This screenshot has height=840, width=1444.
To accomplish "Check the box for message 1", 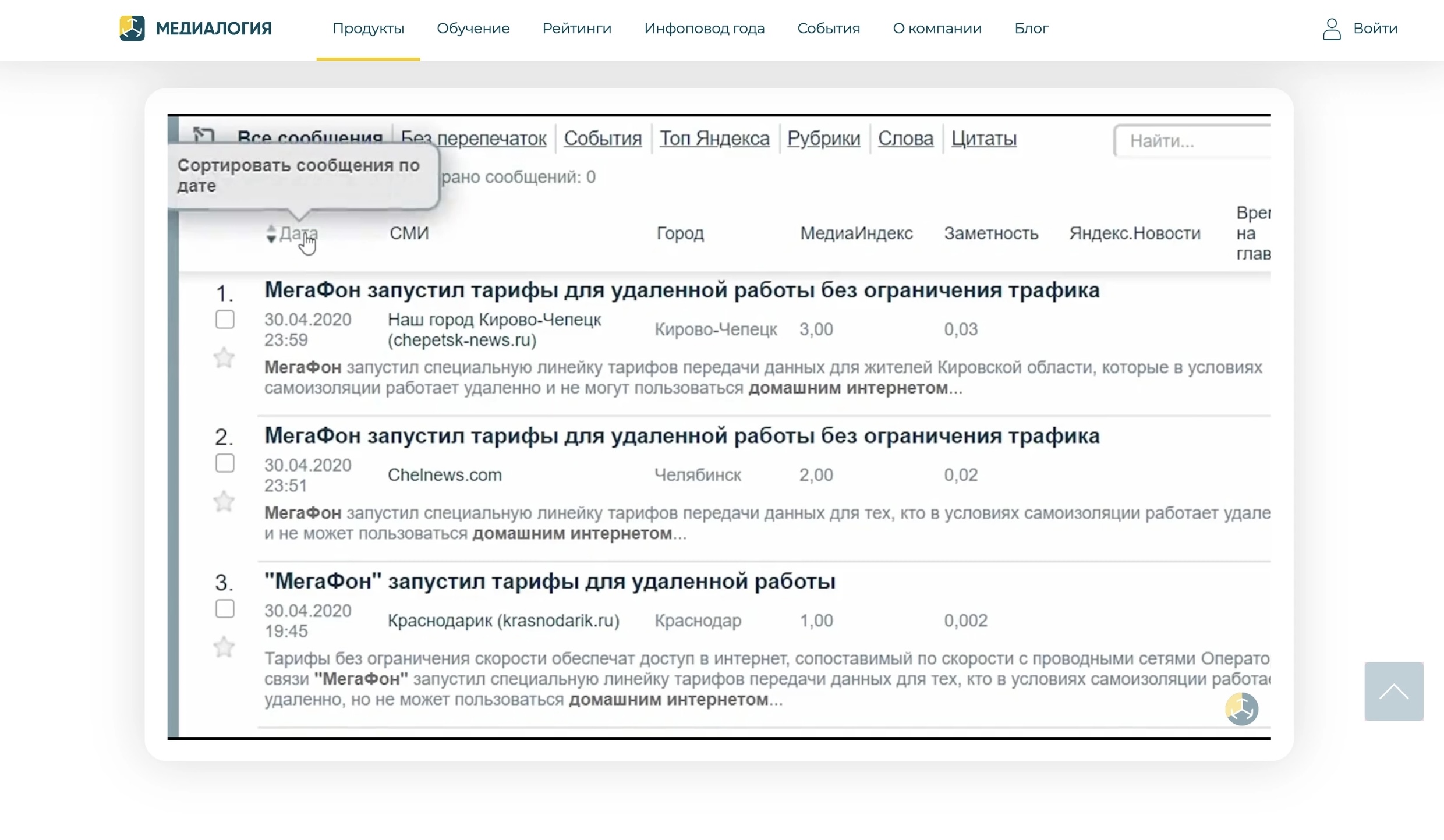I will coord(225,319).
